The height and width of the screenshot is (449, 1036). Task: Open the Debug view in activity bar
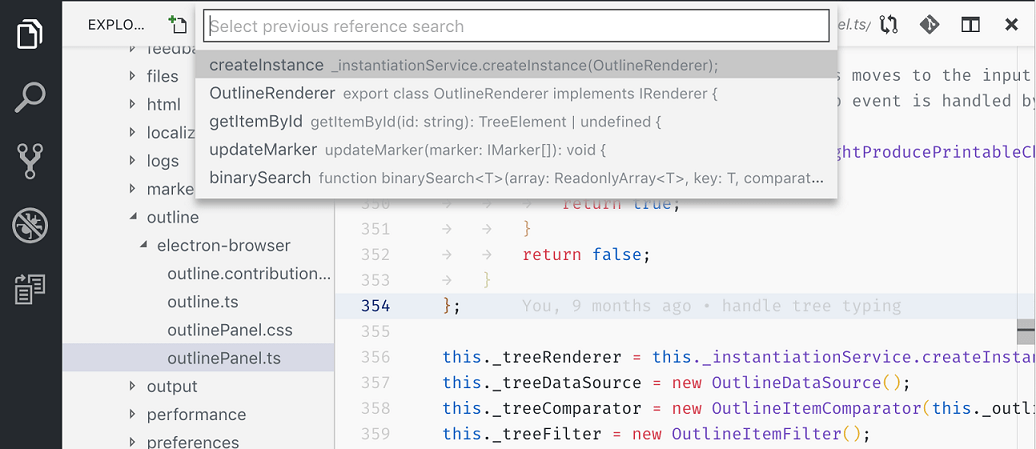coord(30,225)
